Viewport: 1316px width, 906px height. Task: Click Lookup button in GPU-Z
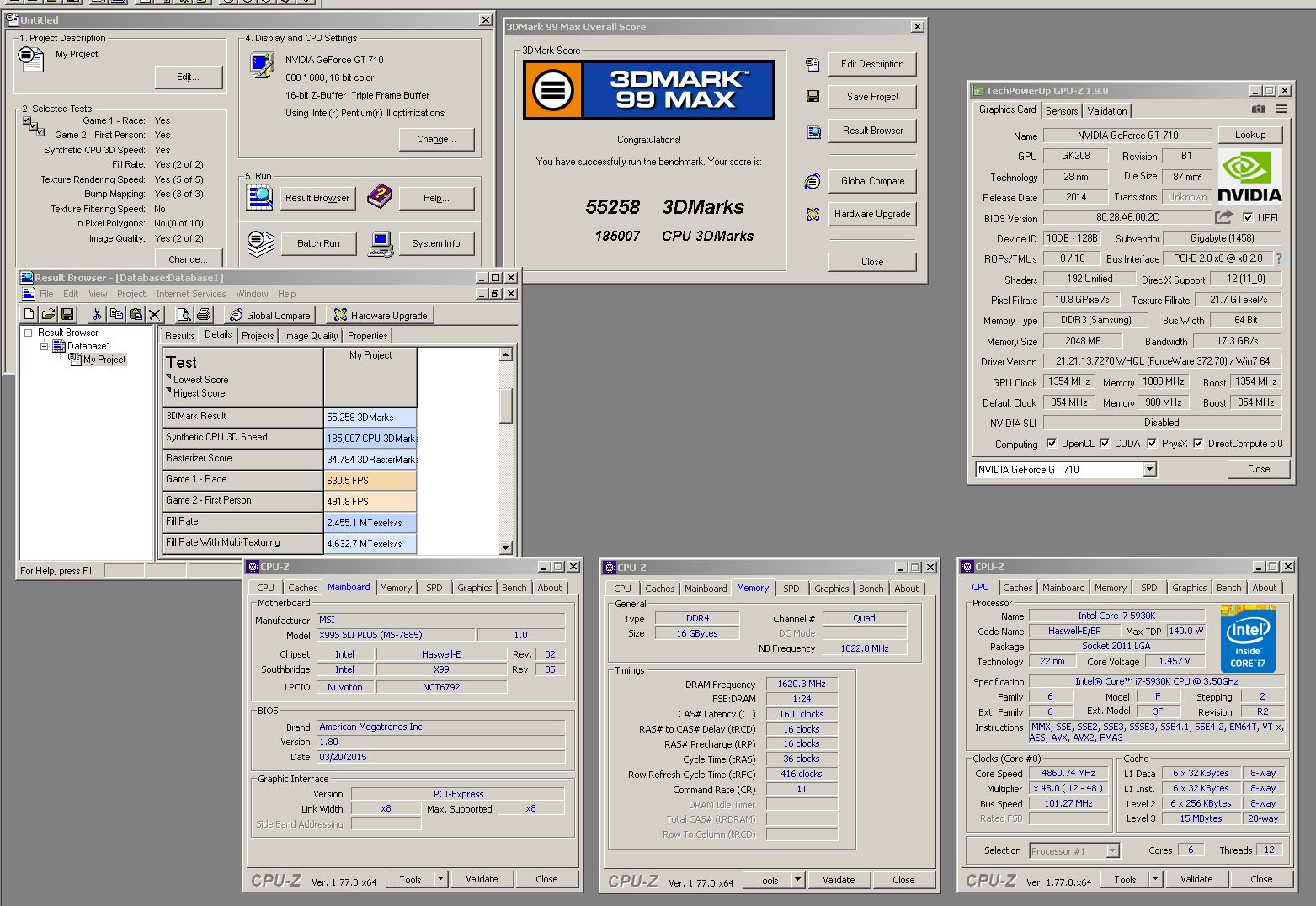coord(1250,135)
